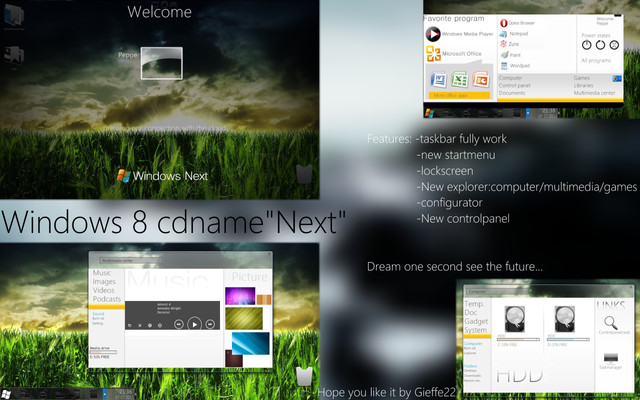The width and height of the screenshot is (640, 400).
Task: Click the restart power state icon
Action: point(600,45)
